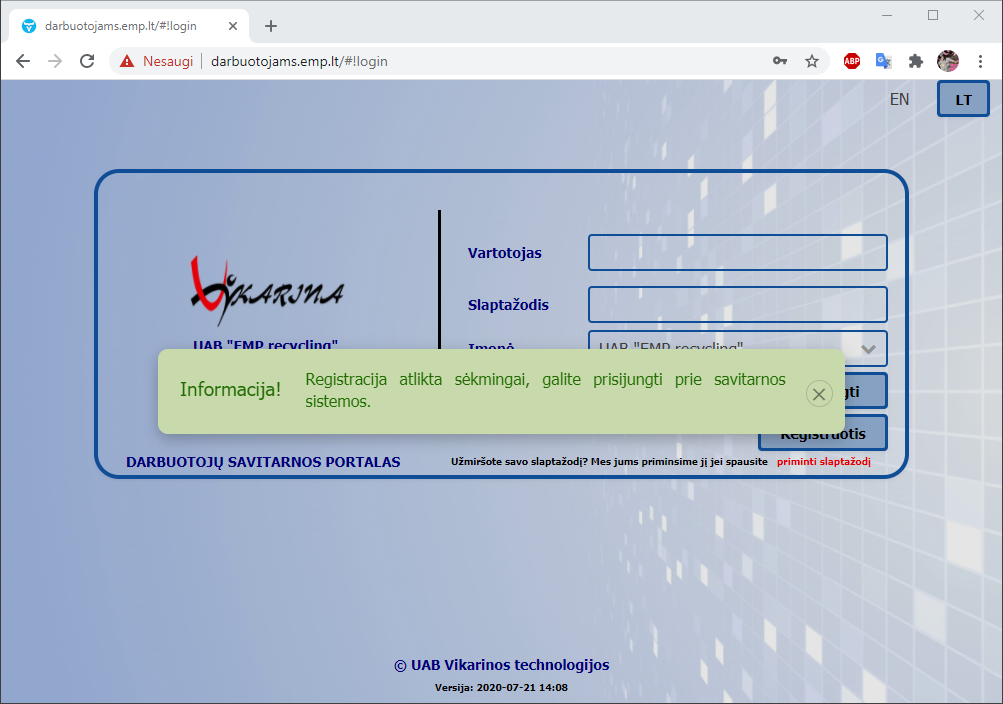Reload the page
This screenshot has width=1003, height=704.
pyautogui.click(x=87, y=61)
